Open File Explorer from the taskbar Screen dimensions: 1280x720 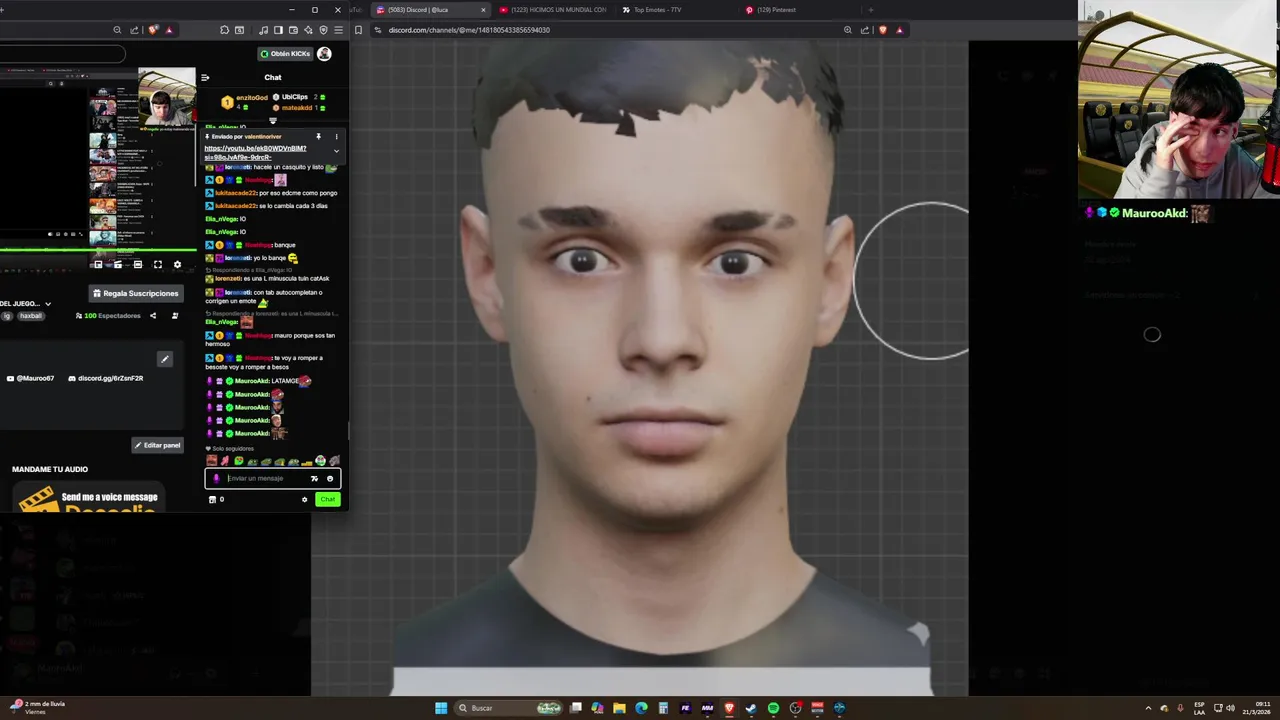coord(619,708)
